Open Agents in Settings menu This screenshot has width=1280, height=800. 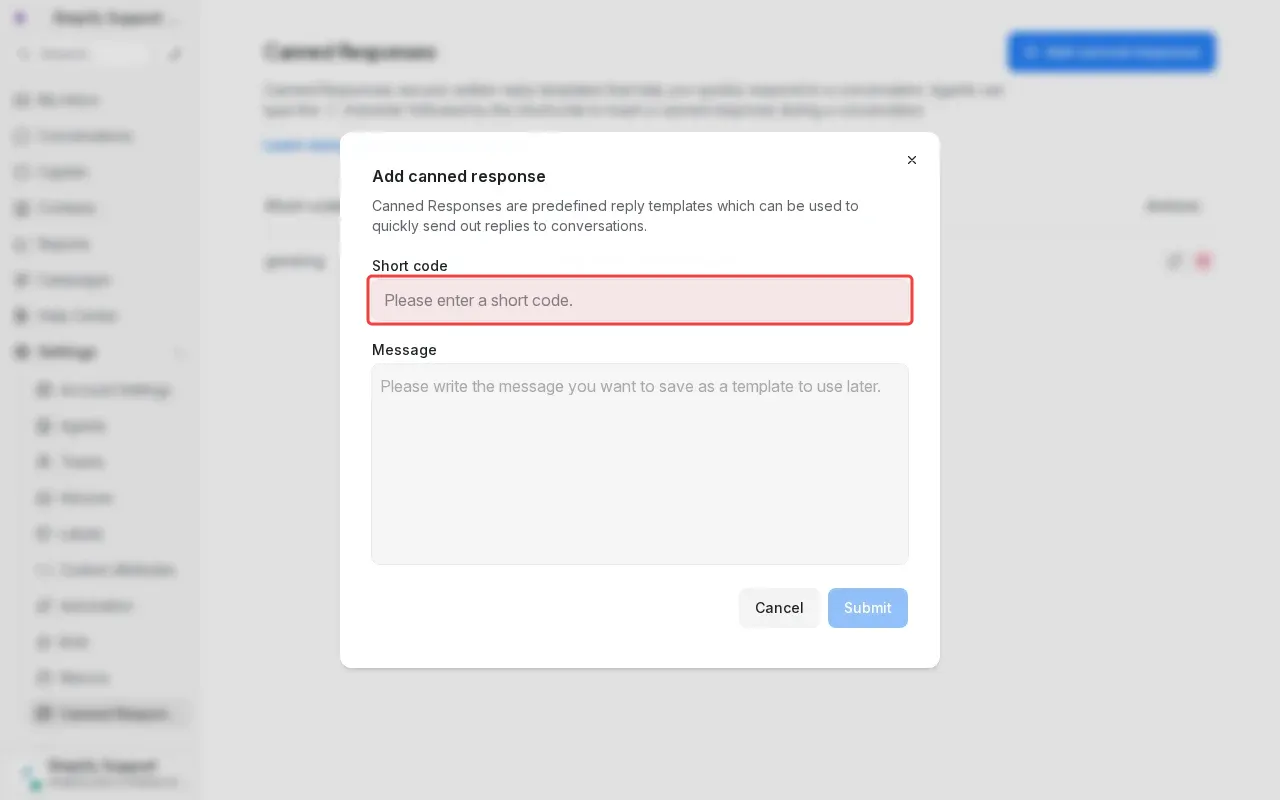tap(83, 426)
